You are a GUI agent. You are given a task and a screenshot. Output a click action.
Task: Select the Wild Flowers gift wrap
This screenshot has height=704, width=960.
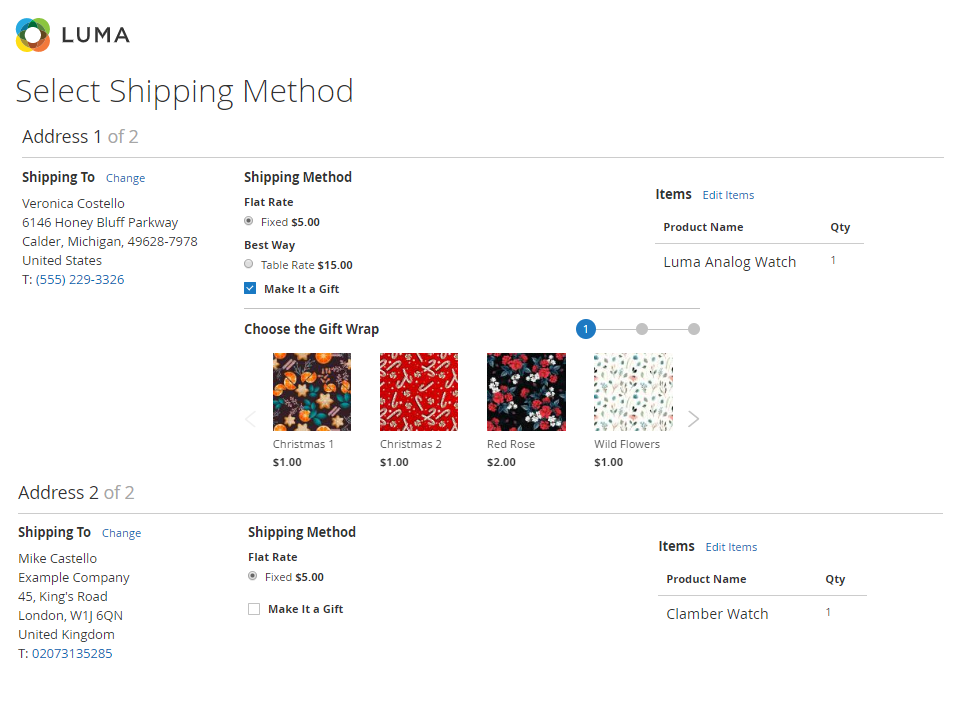[x=633, y=392]
